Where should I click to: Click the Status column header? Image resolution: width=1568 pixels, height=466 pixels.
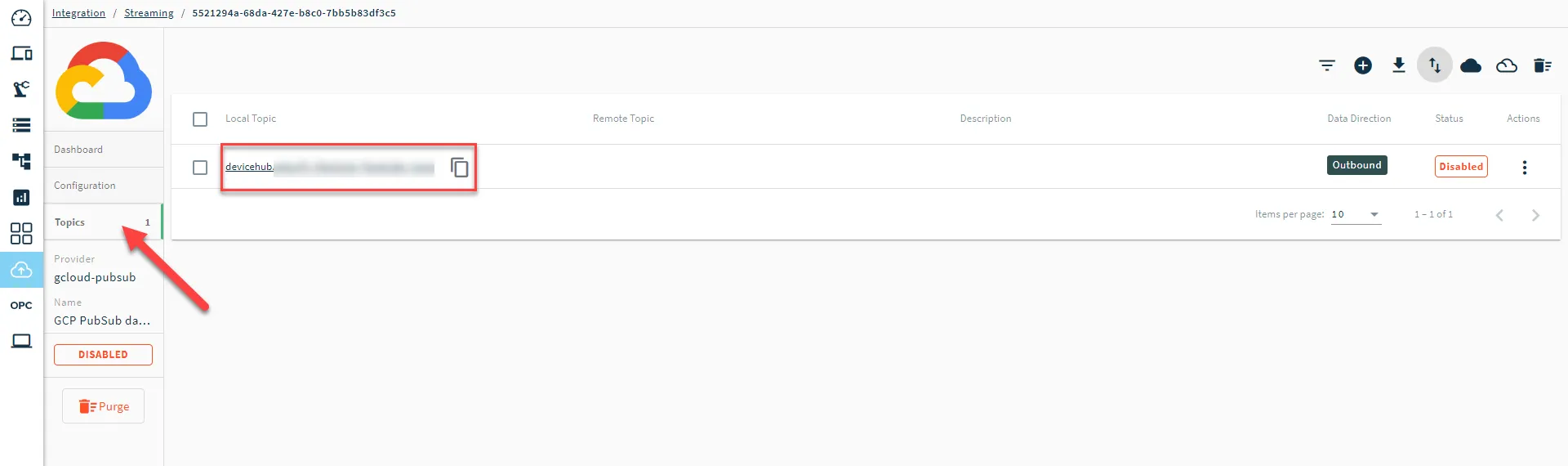pyautogui.click(x=1449, y=119)
